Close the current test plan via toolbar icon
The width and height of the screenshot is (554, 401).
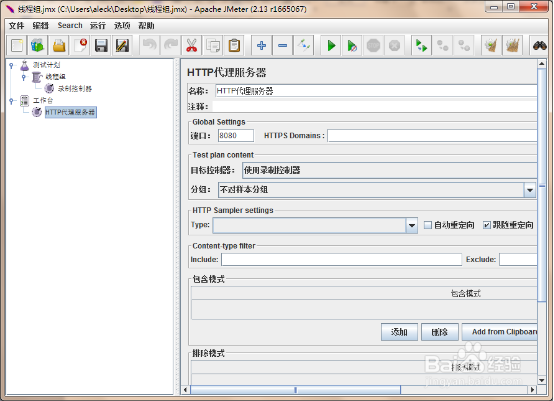(80, 46)
